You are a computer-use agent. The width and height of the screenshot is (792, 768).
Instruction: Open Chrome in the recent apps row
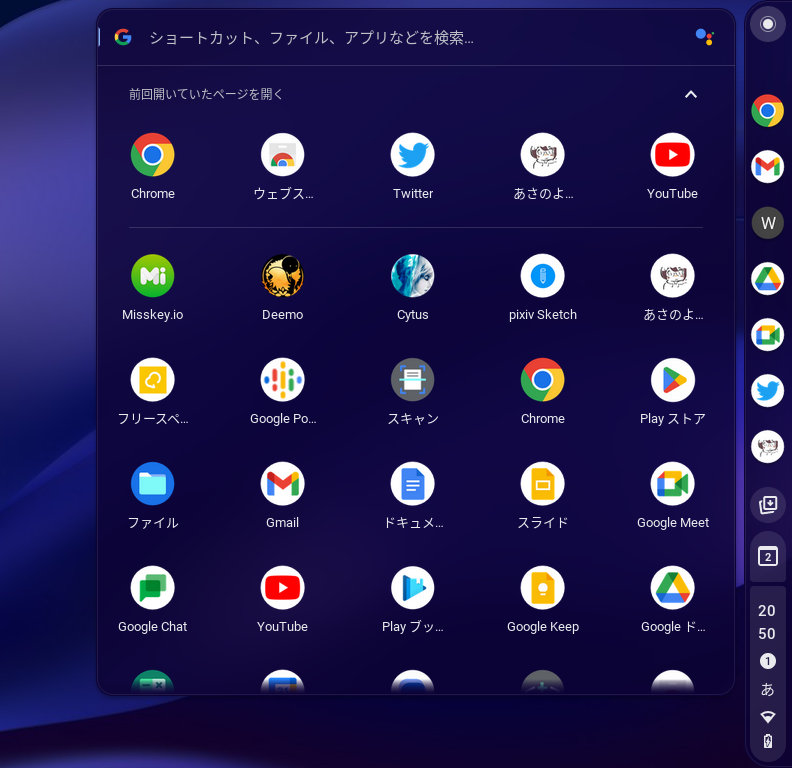point(153,155)
